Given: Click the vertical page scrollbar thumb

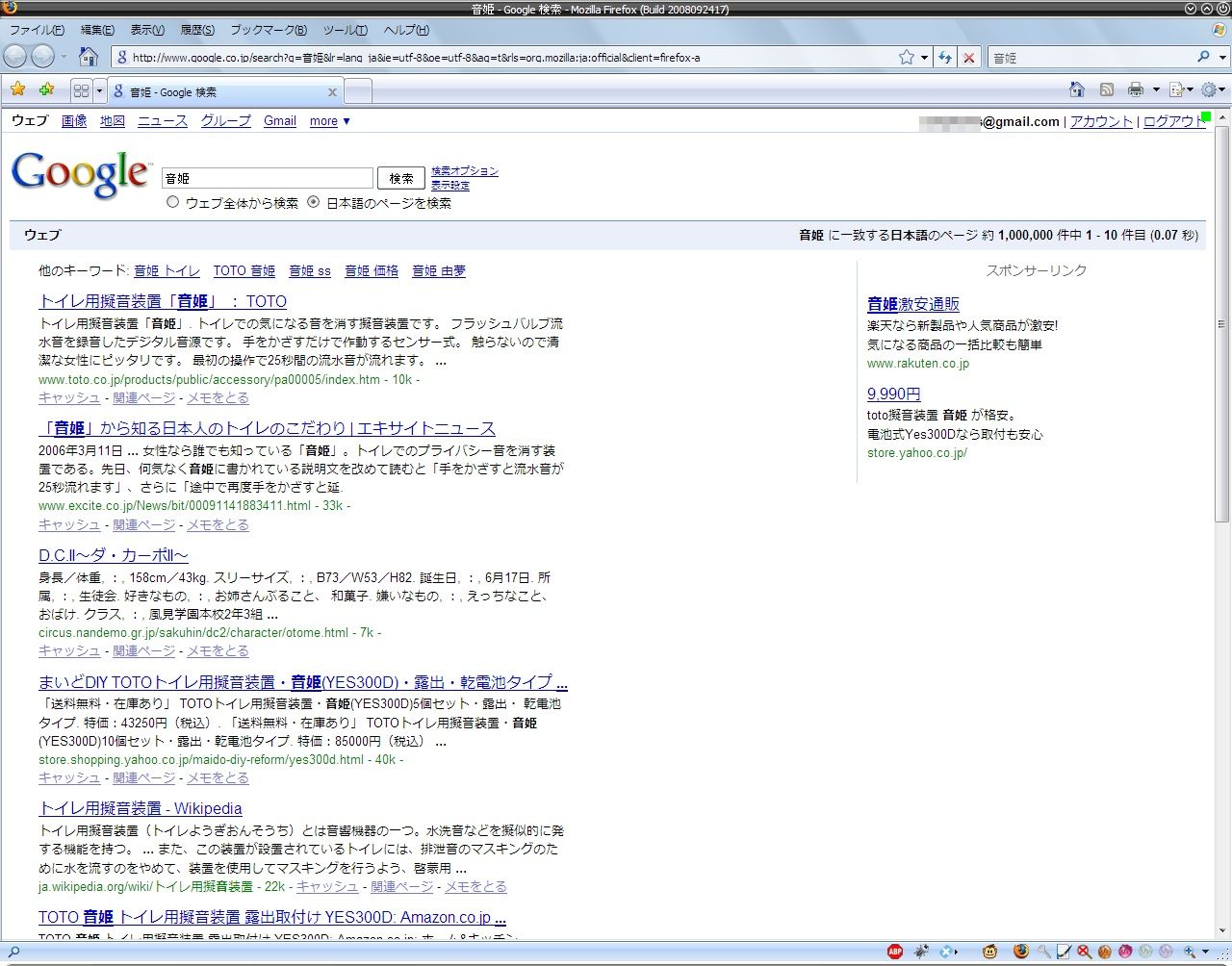Looking at the screenshot, I should tap(1222, 324).
